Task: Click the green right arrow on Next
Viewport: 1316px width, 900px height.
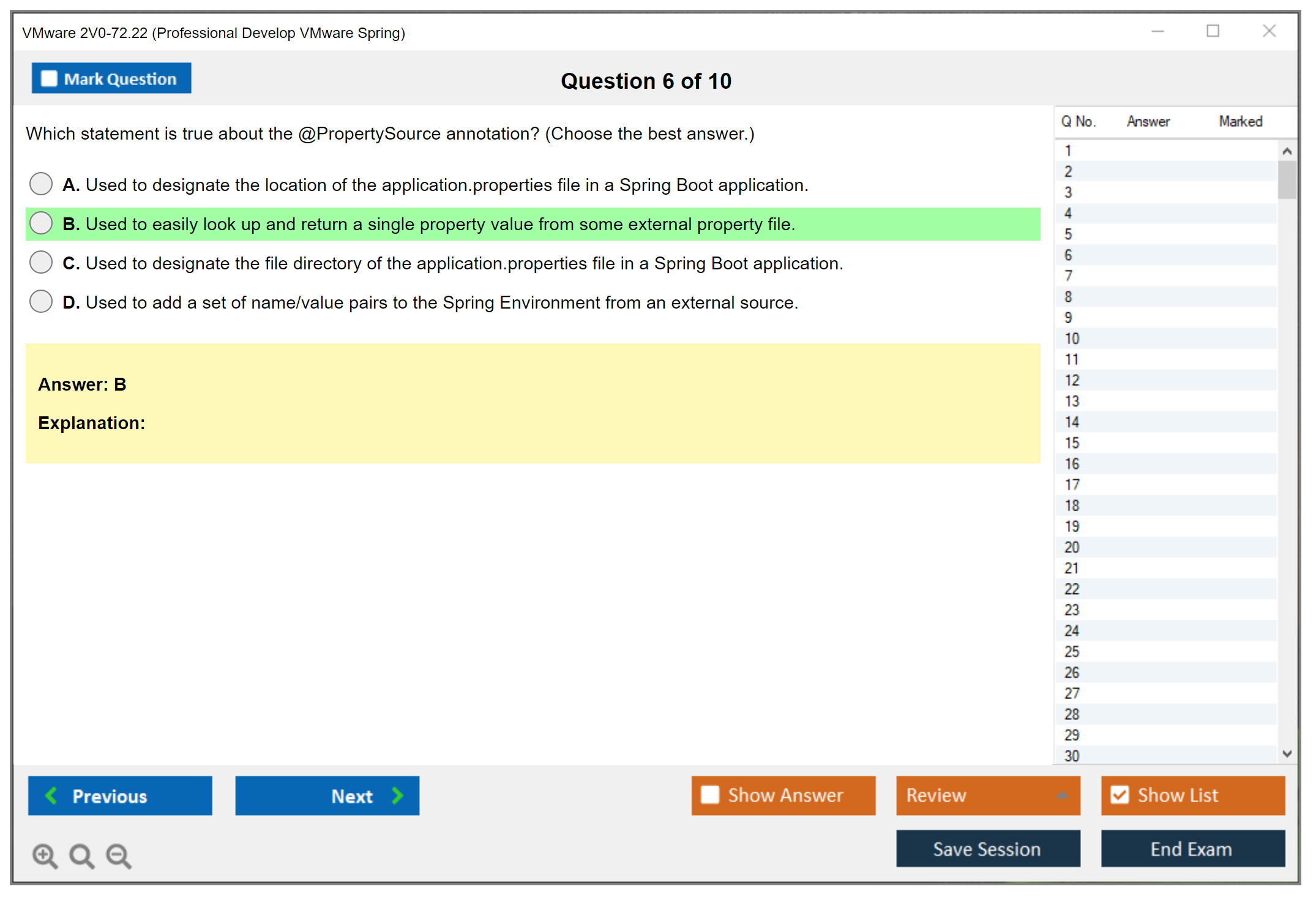Action: pos(397,795)
